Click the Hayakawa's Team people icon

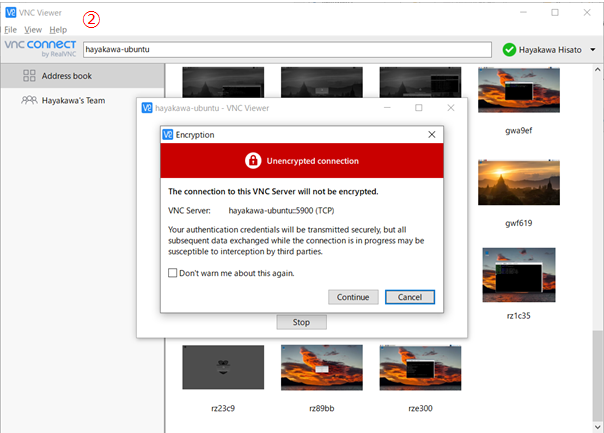[x=30, y=100]
